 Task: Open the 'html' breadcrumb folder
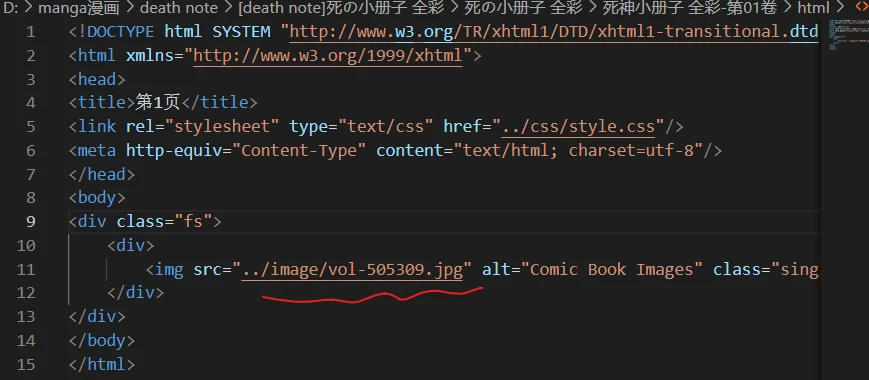tap(813, 8)
